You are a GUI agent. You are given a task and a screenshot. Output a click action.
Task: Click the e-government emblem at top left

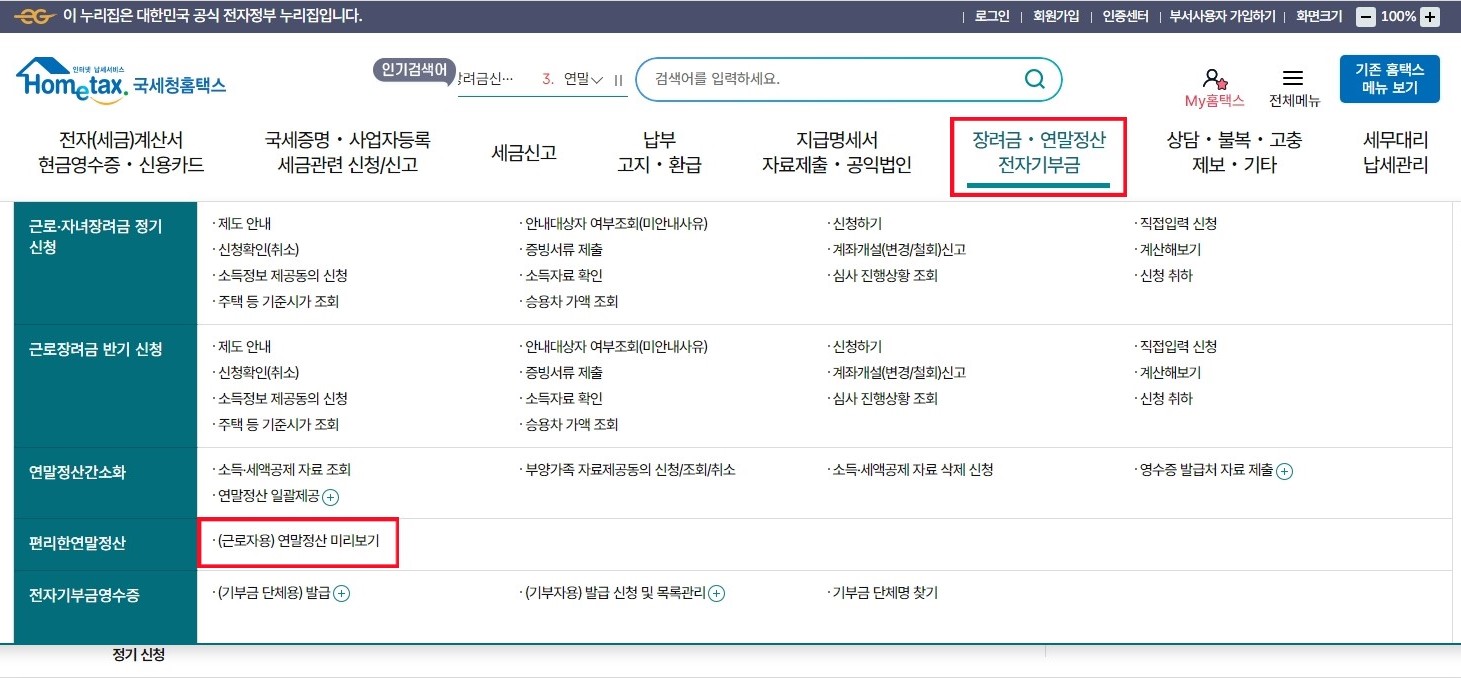pyautogui.click(x=34, y=15)
